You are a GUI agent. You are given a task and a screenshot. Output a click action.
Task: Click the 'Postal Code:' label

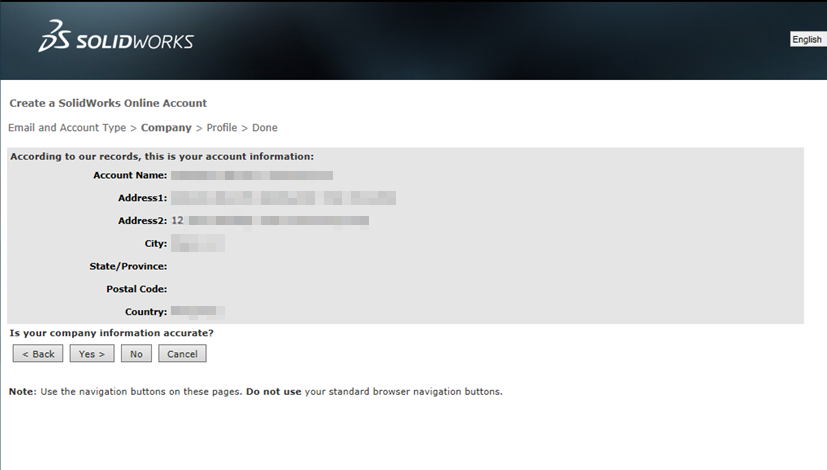[x=137, y=289]
